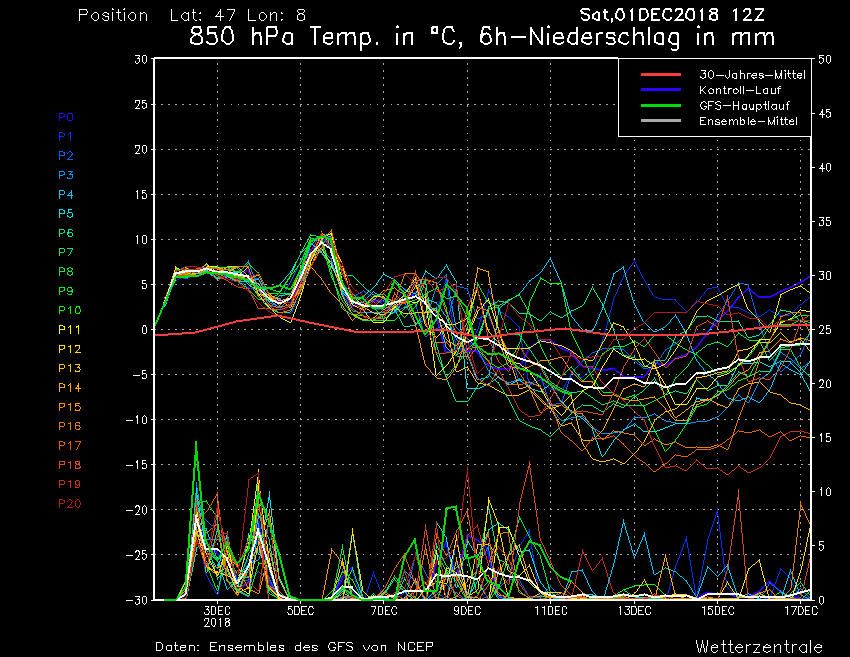Click the red 30-Jahres-Mittel legend line
The height and width of the screenshot is (657, 850).
(x=661, y=74)
